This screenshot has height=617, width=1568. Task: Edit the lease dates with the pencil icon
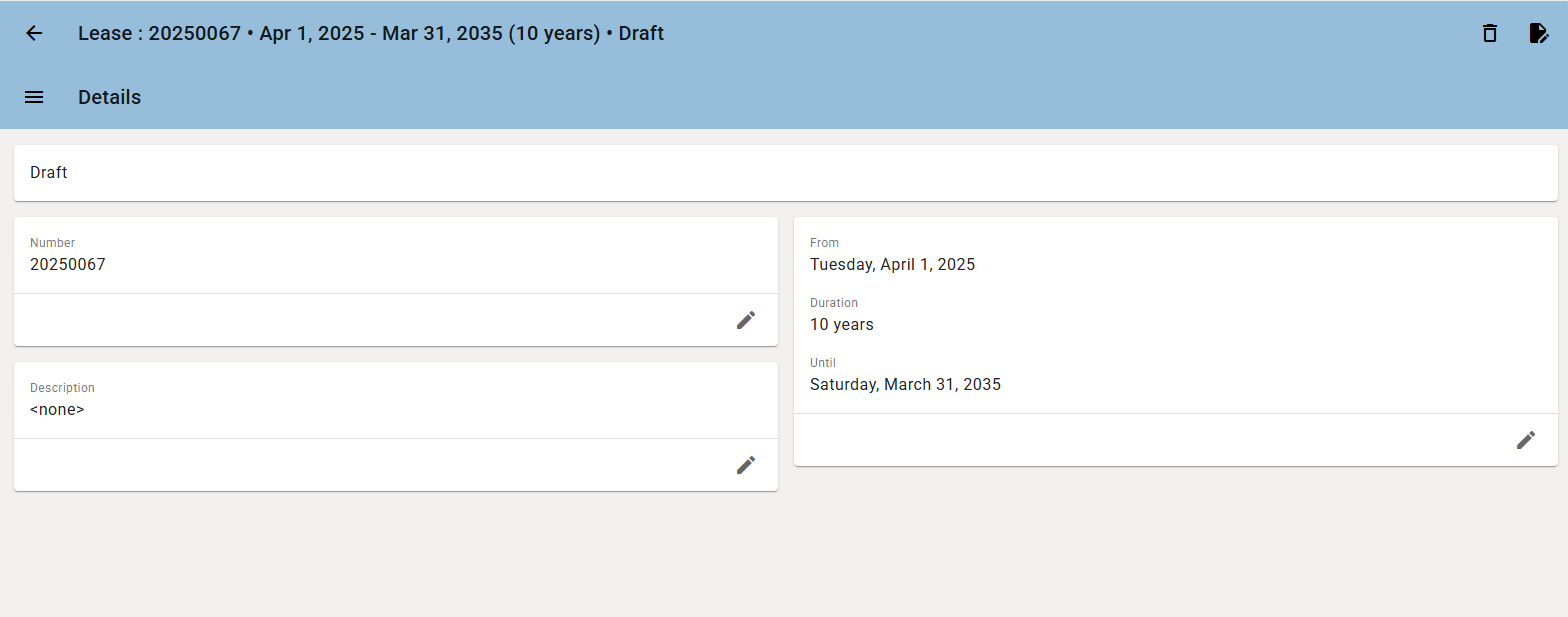pos(1526,440)
